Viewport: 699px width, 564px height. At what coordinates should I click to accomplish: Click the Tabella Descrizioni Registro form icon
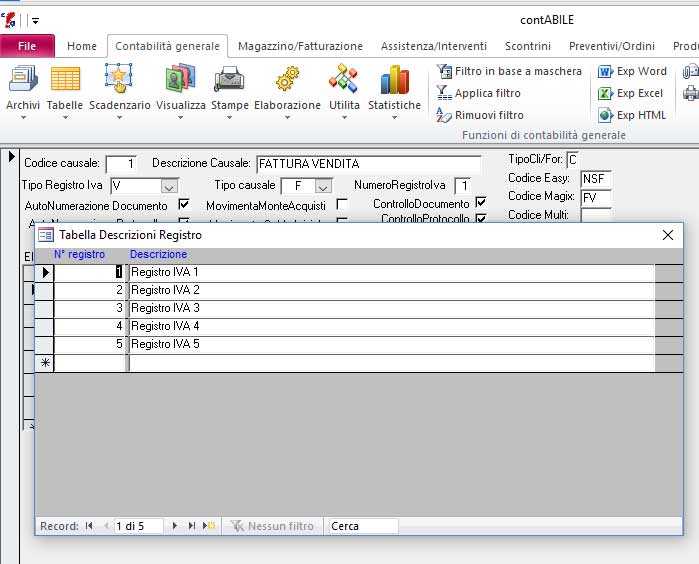click(x=46, y=235)
